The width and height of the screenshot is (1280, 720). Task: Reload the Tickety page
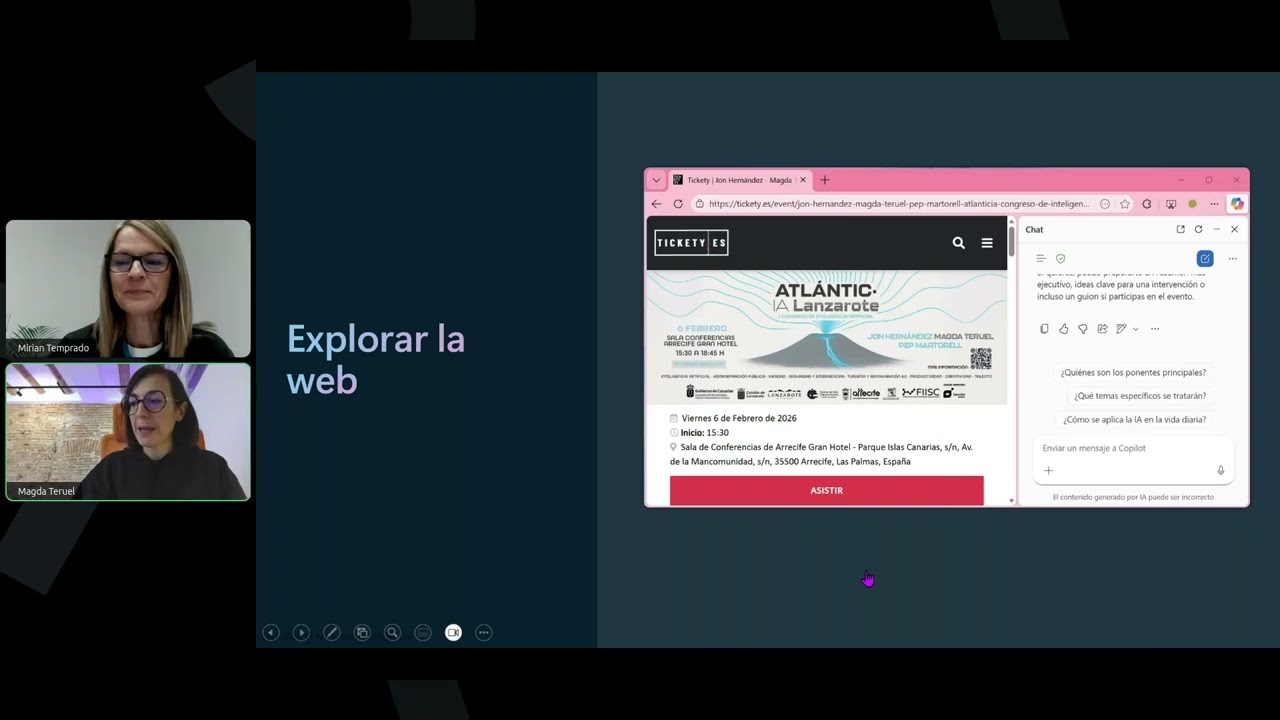point(677,203)
